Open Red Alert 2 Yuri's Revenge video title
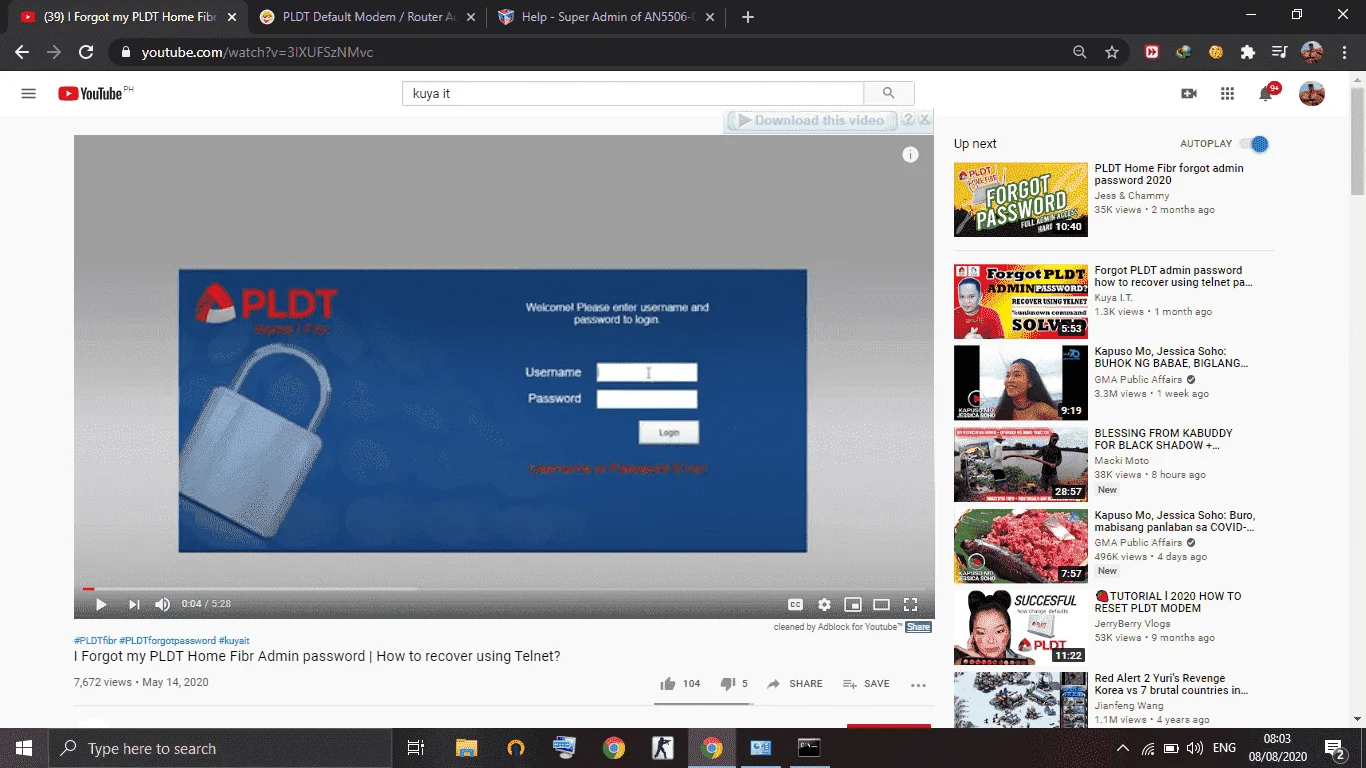The height and width of the screenshot is (768, 1366). (x=1171, y=684)
